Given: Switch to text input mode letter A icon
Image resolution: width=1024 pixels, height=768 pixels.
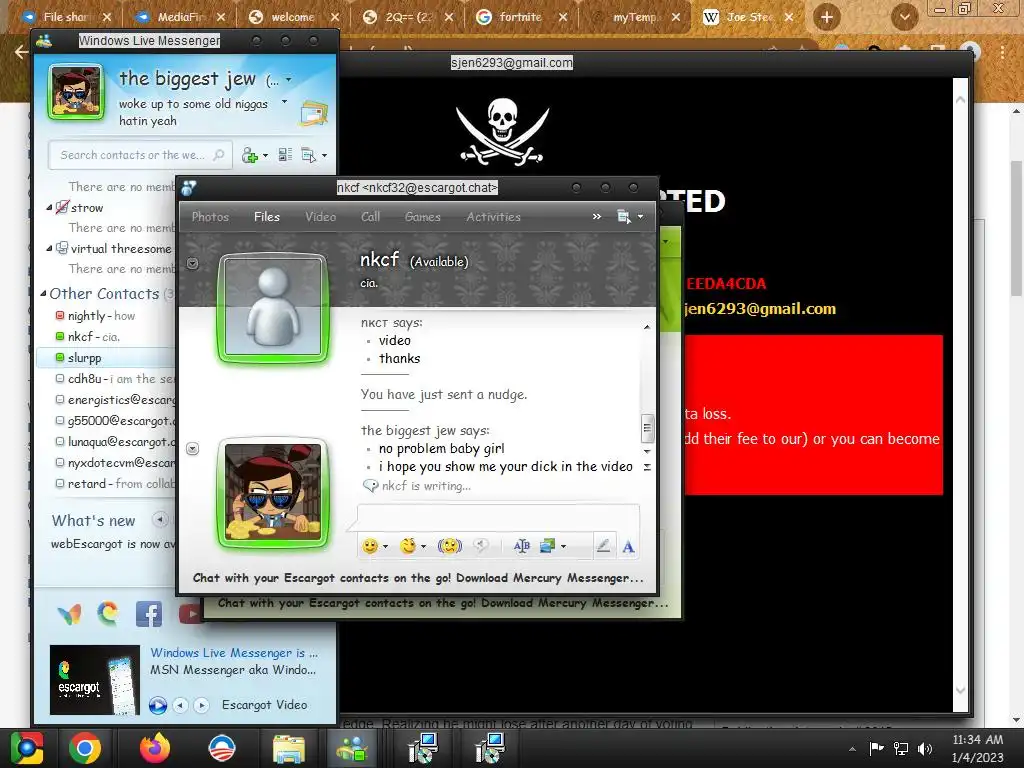Looking at the screenshot, I should click(628, 547).
